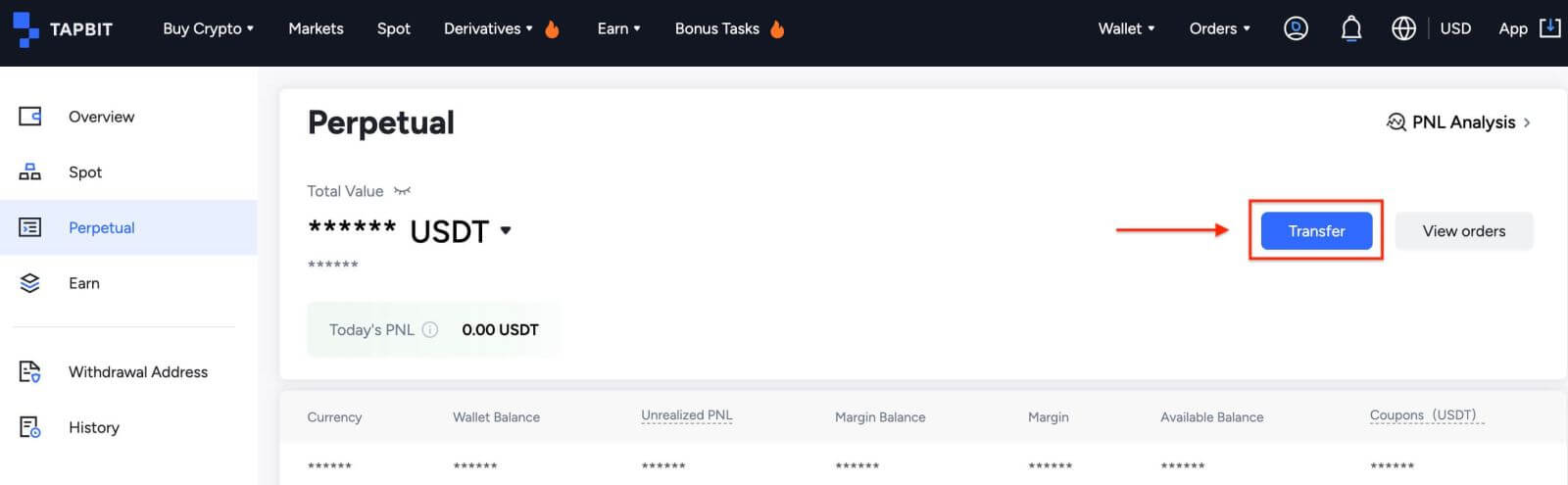Click the flame icon next to Derivatives
Screen dimensions: 1568x485
coord(552,29)
